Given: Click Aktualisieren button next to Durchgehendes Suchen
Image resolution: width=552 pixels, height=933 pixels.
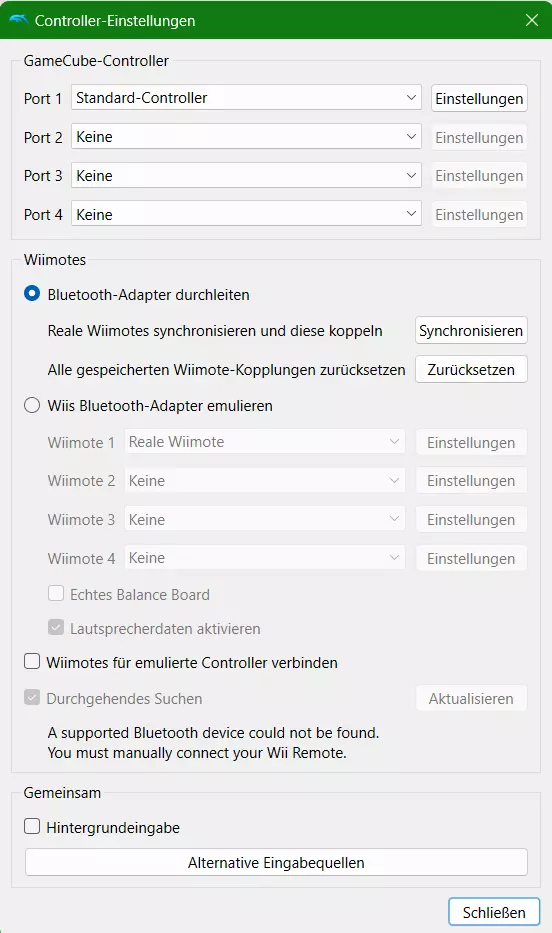Looking at the screenshot, I should click(471, 699).
